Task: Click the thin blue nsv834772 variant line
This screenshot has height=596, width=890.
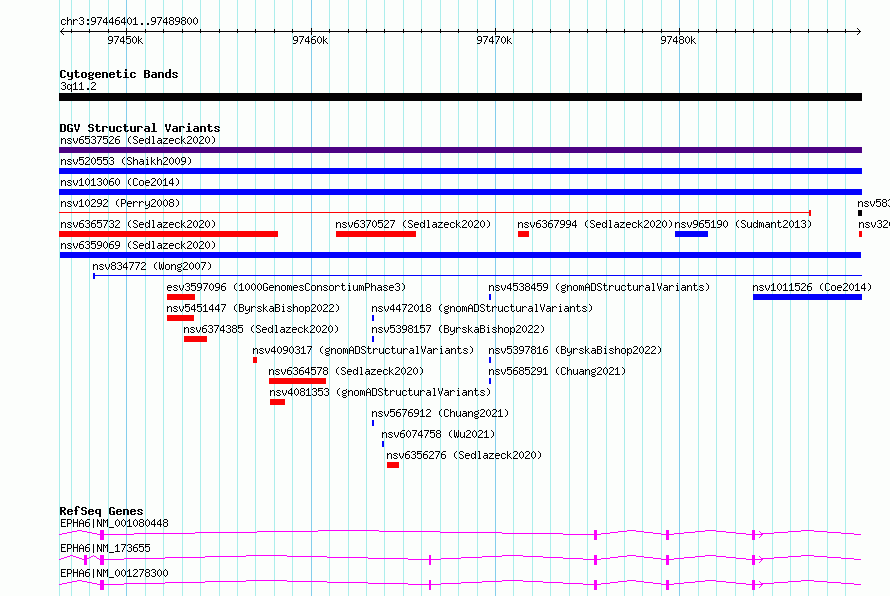Action: click(477, 276)
